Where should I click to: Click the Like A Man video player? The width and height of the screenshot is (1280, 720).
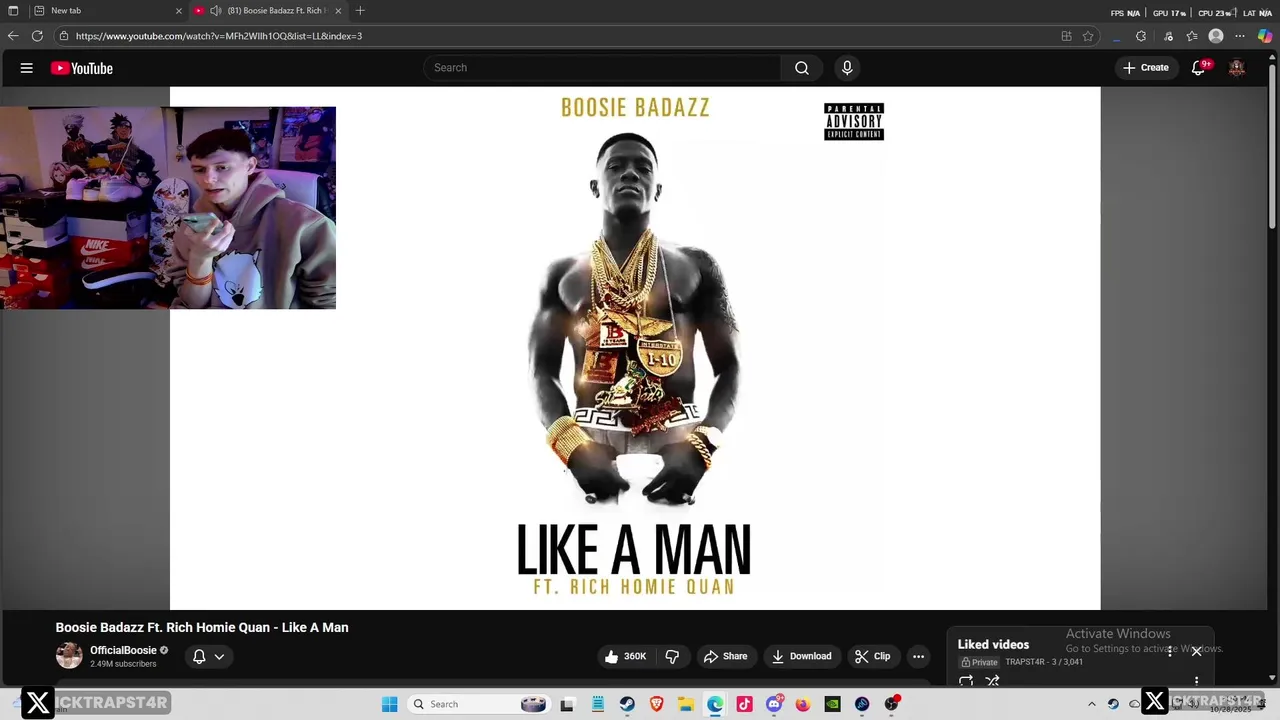pos(635,348)
